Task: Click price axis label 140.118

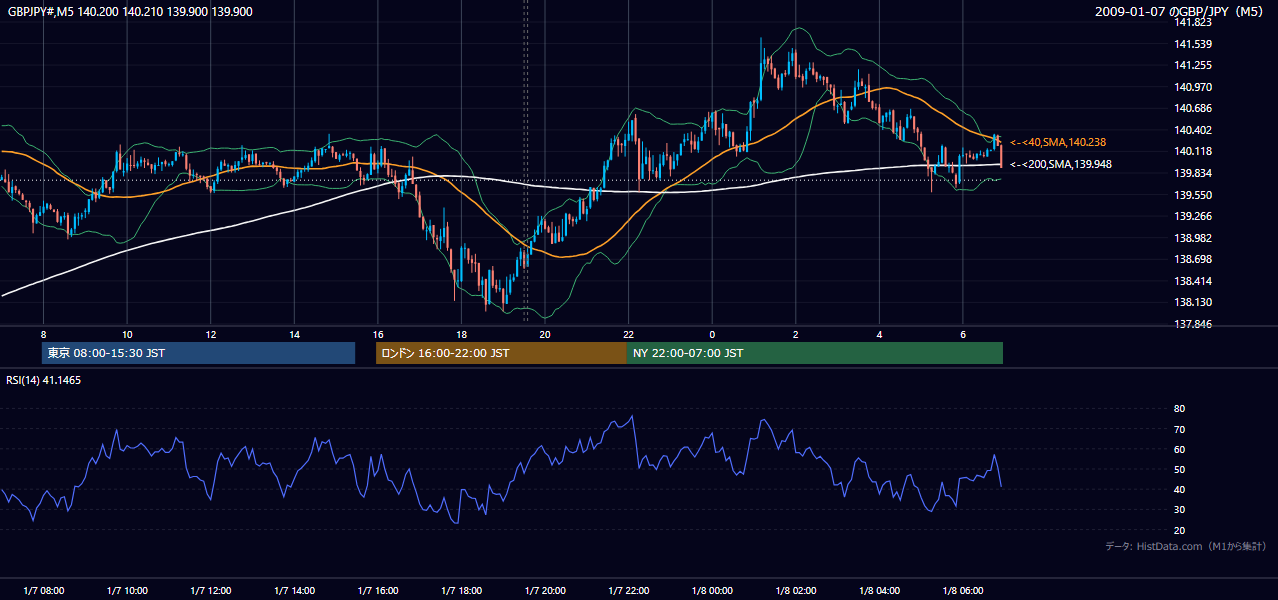Action: point(1194,151)
